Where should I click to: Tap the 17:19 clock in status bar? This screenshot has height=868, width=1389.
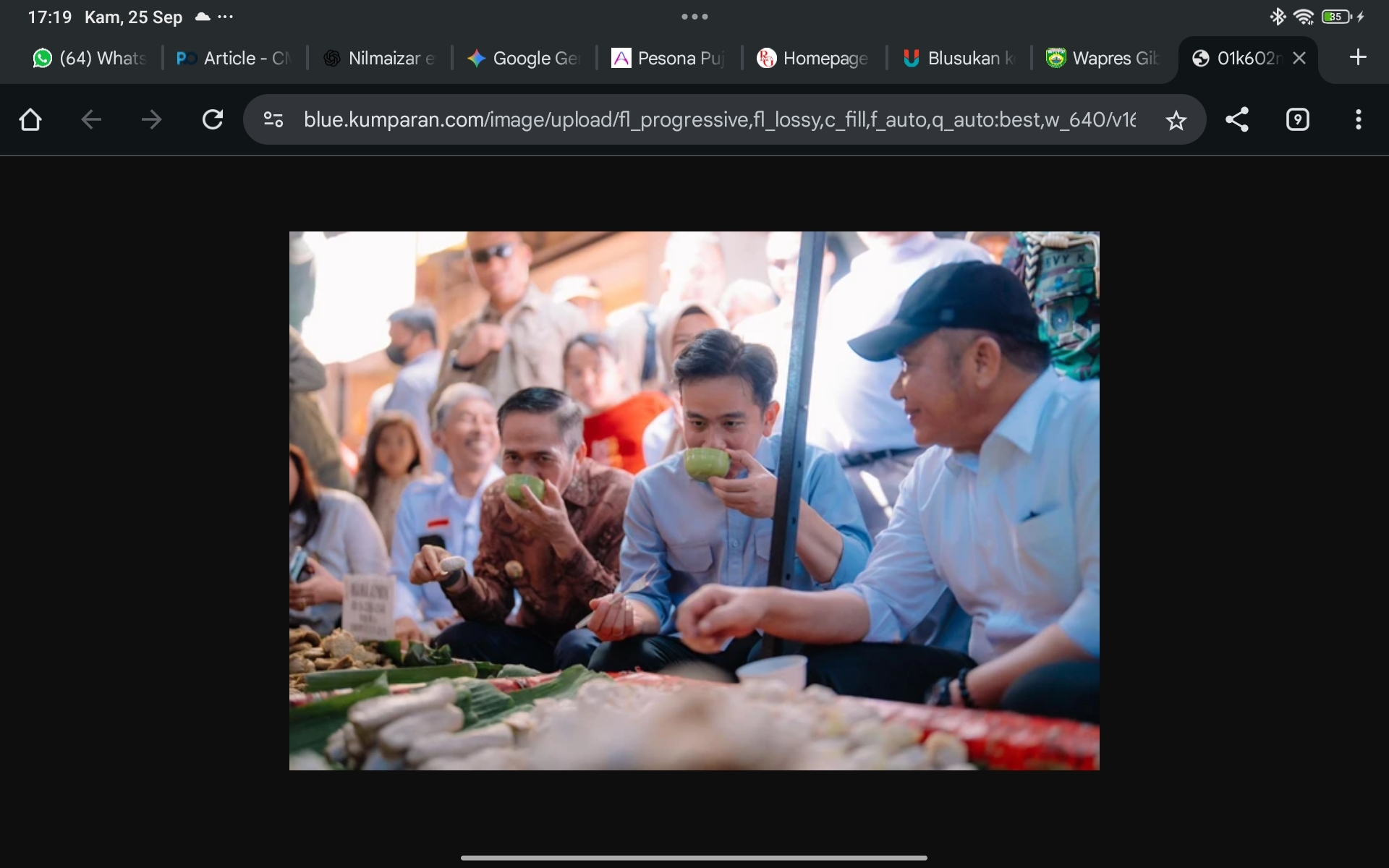(x=49, y=17)
